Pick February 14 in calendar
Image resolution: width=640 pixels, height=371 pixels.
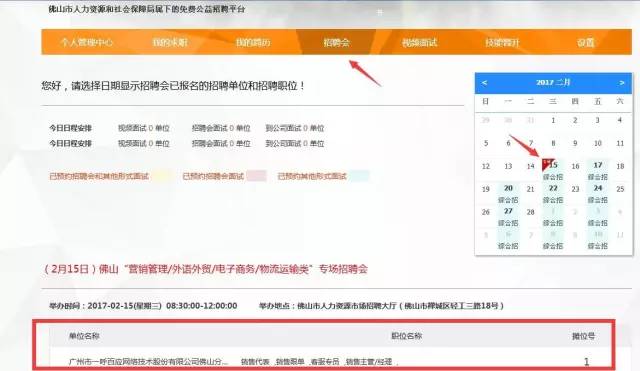(530, 167)
